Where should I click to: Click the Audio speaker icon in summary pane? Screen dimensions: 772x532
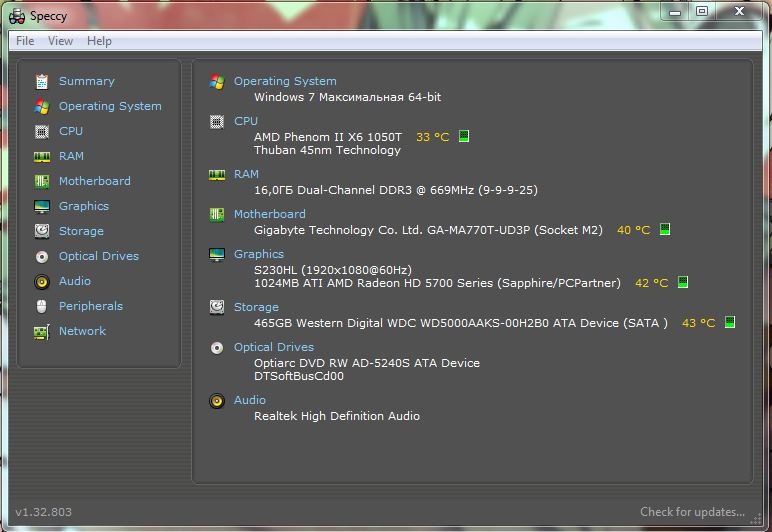[217, 401]
